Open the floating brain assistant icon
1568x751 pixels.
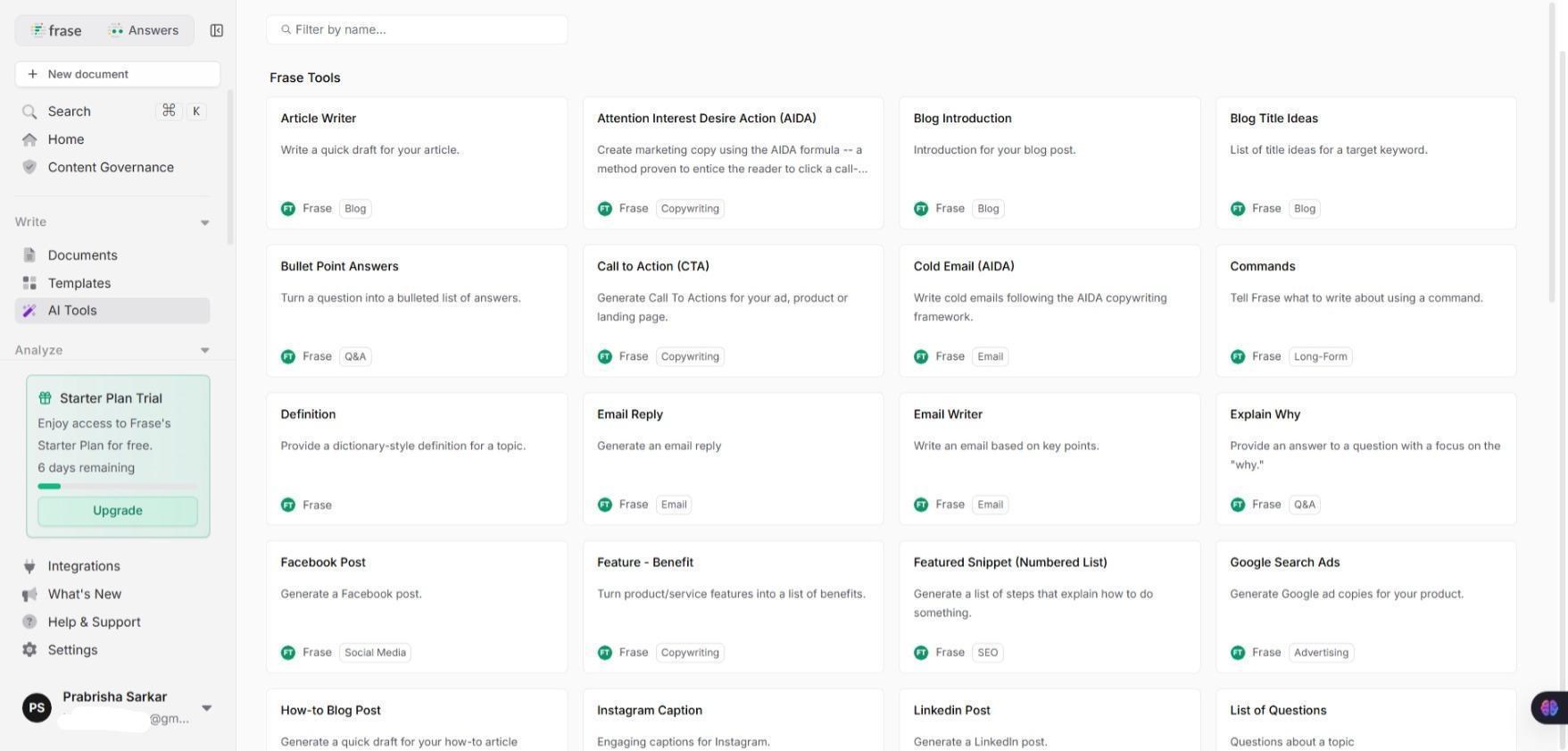coord(1548,707)
